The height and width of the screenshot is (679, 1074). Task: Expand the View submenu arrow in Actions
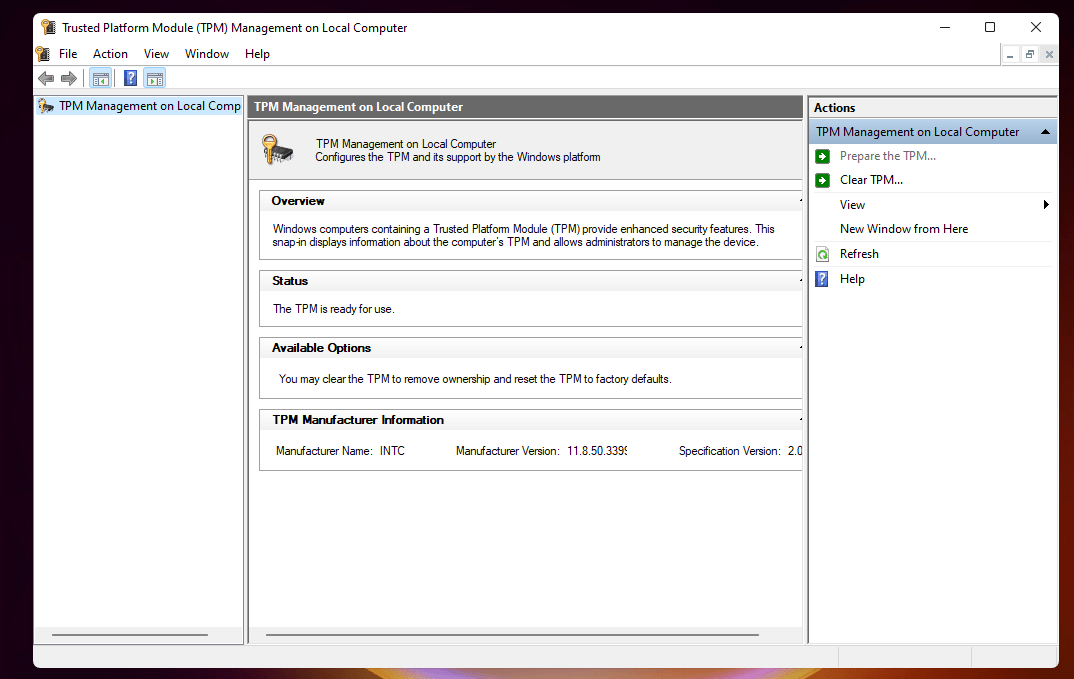click(1046, 205)
